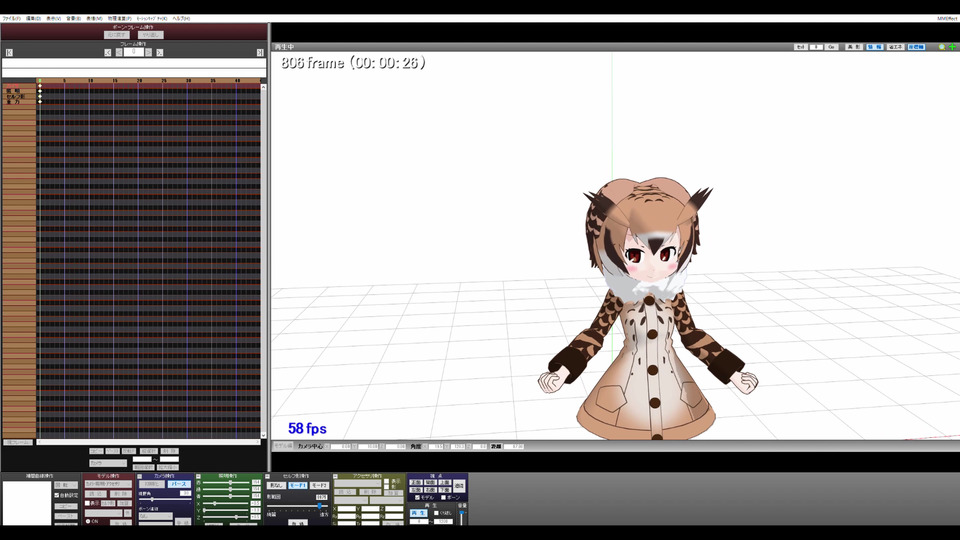Screen dimensions: 960x540
Task: Click the 右面 right view button
Action: (430, 490)
